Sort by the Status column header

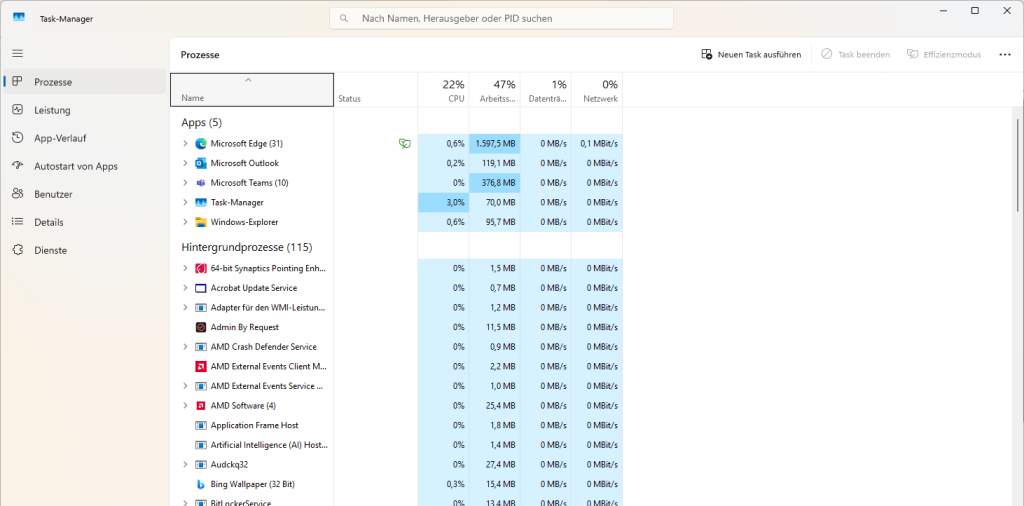coord(376,89)
